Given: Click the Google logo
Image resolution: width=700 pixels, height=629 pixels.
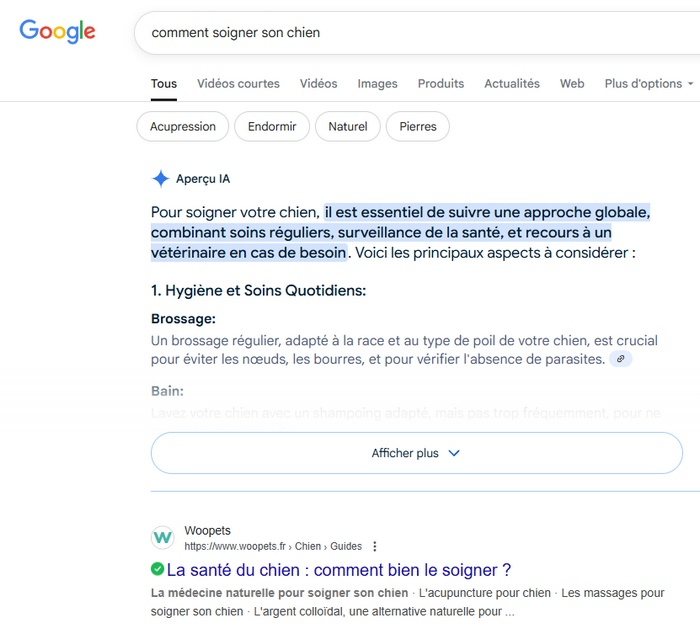Looking at the screenshot, I should [x=57, y=31].
